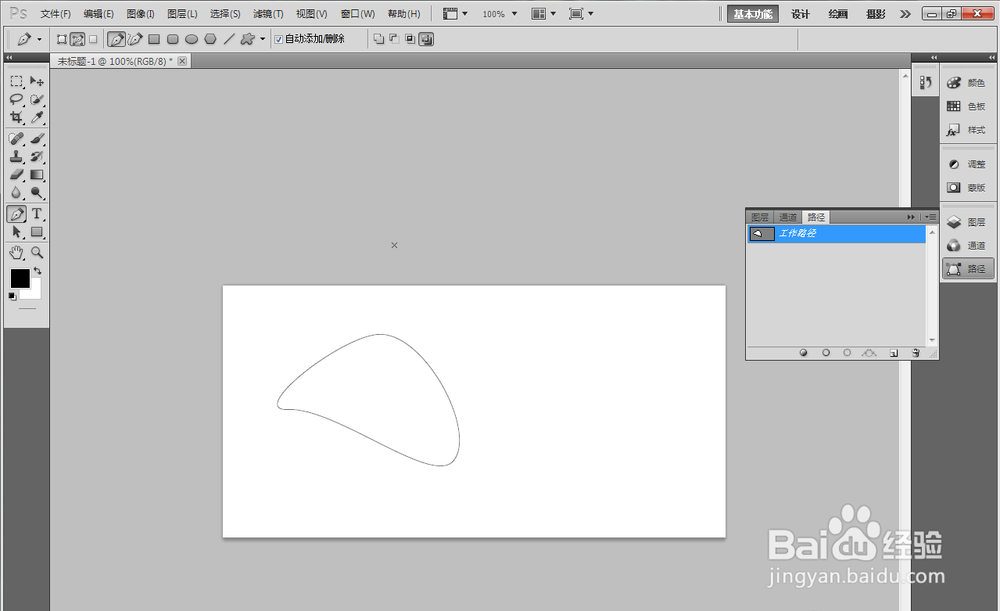Viewport: 1000px width, 611px height.
Task: Switch to the 图层 tab
Action: pyautogui.click(x=760, y=217)
